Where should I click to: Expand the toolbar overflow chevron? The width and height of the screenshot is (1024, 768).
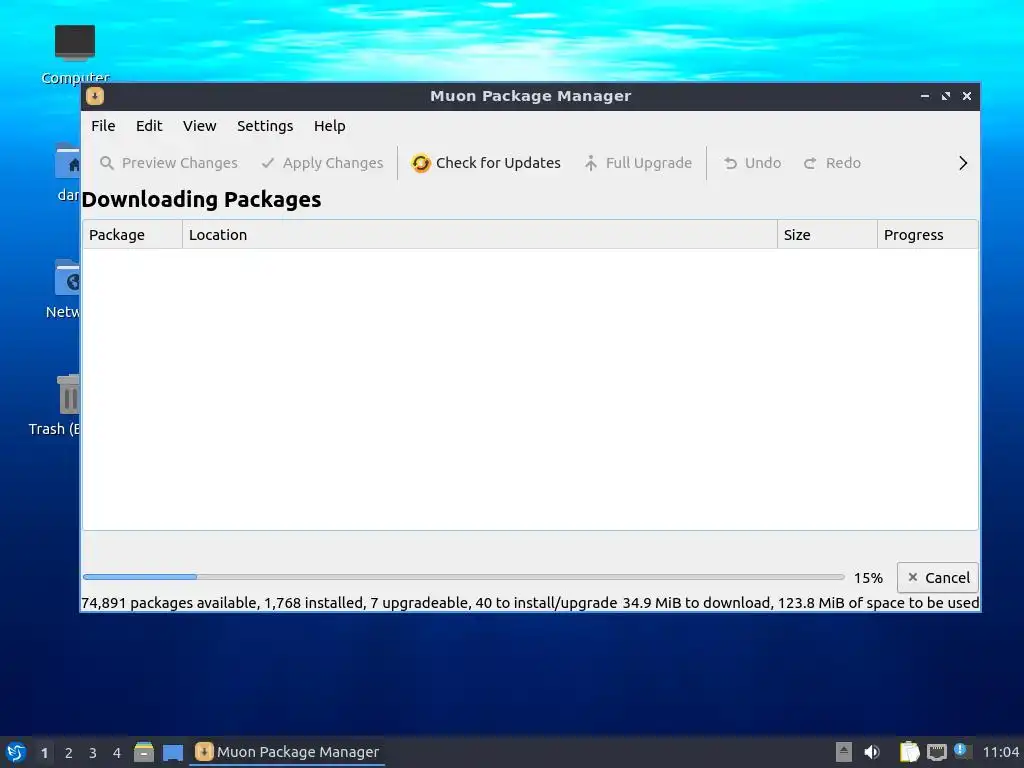point(963,163)
